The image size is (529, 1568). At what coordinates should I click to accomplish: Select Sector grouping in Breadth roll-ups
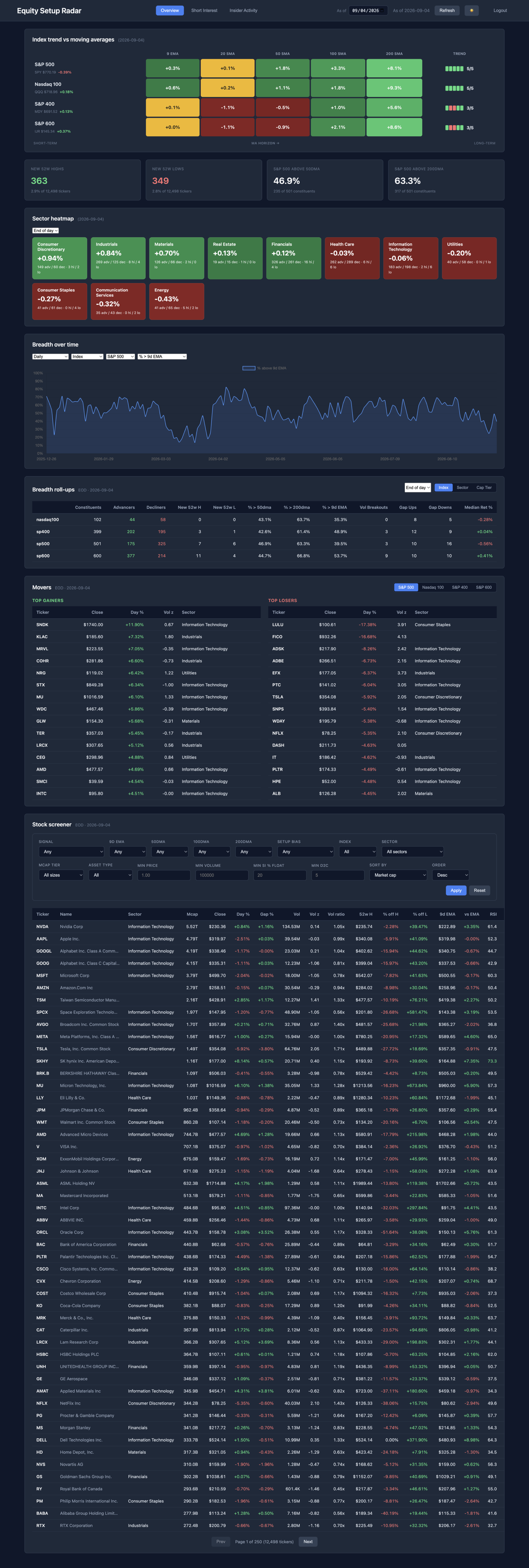click(x=463, y=488)
